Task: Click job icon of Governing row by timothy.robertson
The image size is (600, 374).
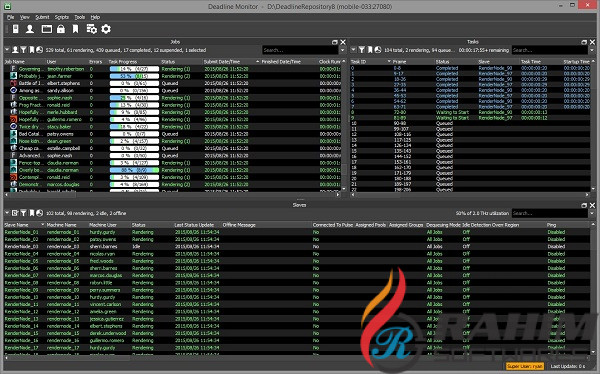Action: pos(13,69)
